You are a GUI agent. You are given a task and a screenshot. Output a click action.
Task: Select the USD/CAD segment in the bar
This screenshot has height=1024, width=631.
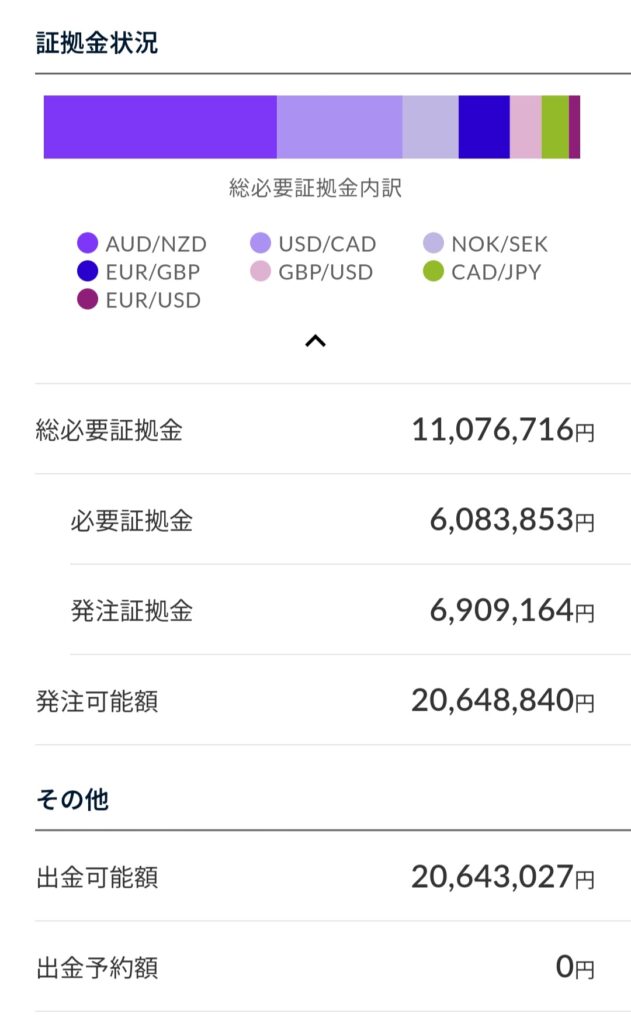pyautogui.click(x=339, y=127)
